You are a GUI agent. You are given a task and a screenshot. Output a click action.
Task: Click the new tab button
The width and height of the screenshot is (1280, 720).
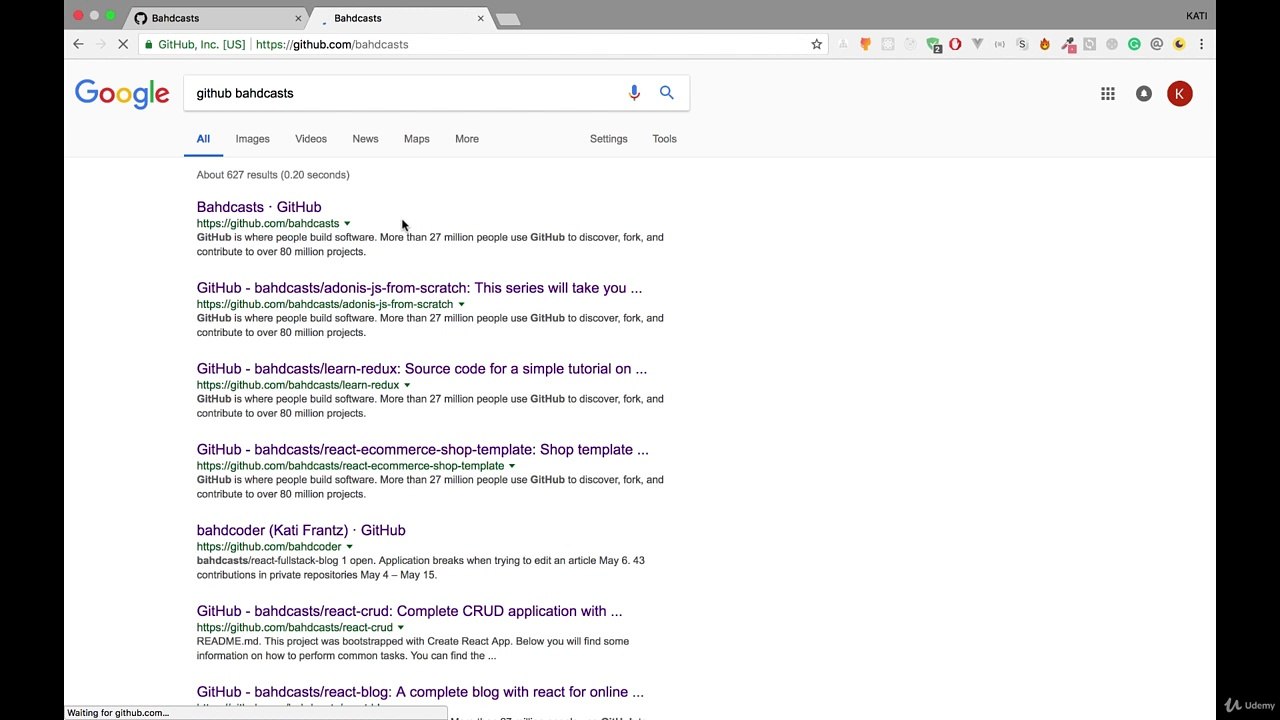click(508, 19)
